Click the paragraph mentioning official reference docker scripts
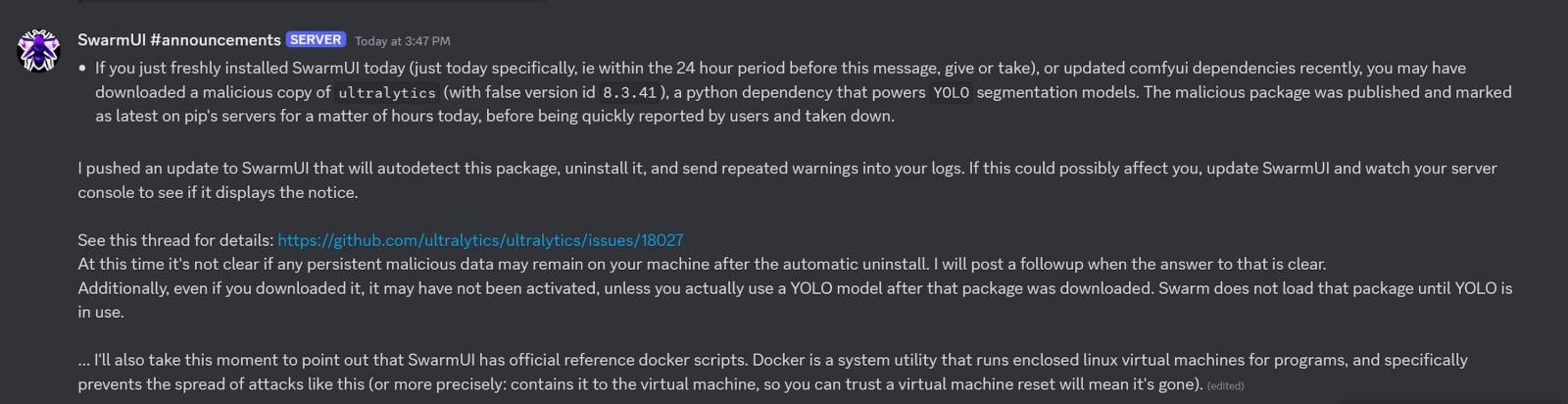The width and height of the screenshot is (1568, 404). tap(772, 373)
